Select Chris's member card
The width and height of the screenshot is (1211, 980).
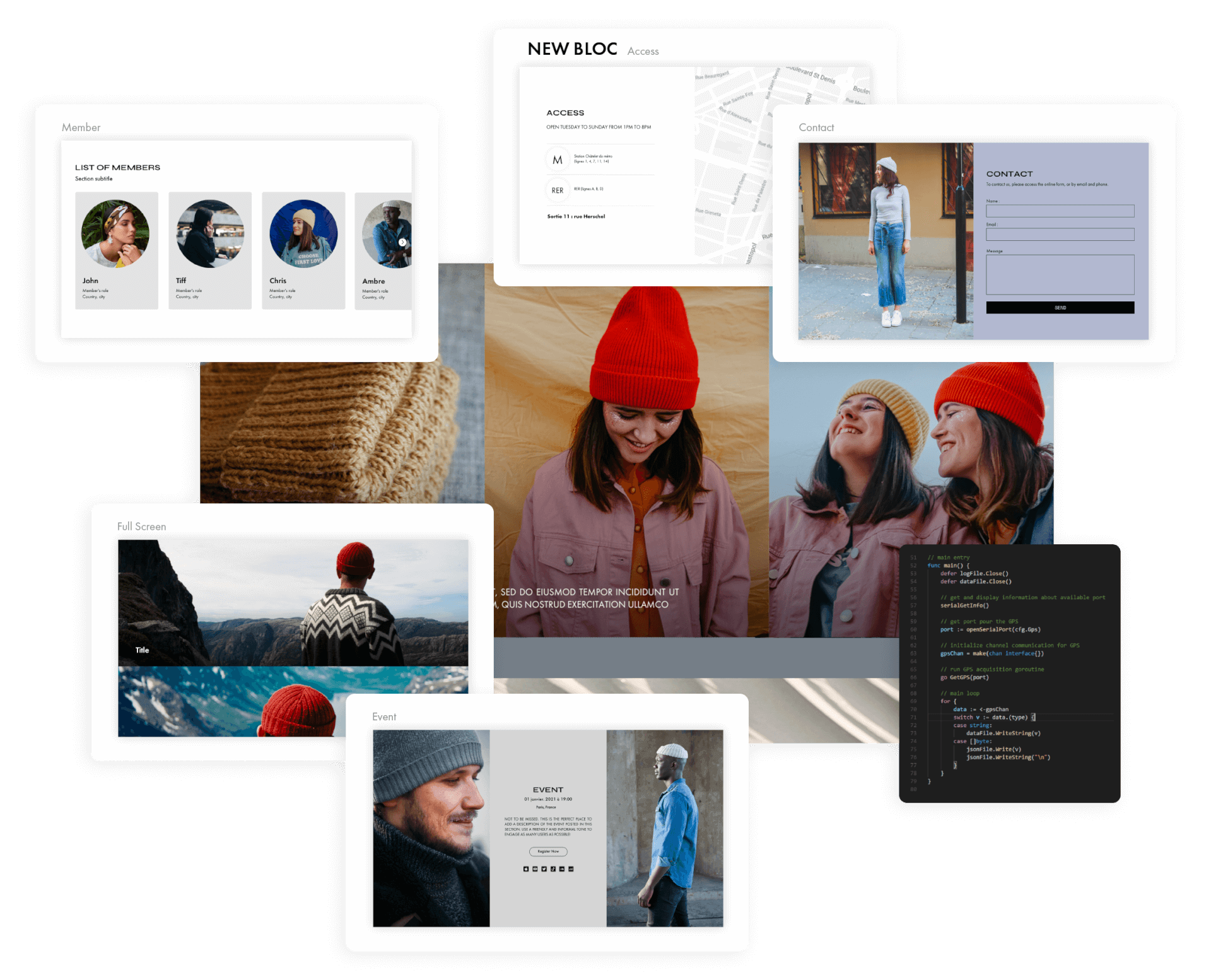(303, 250)
